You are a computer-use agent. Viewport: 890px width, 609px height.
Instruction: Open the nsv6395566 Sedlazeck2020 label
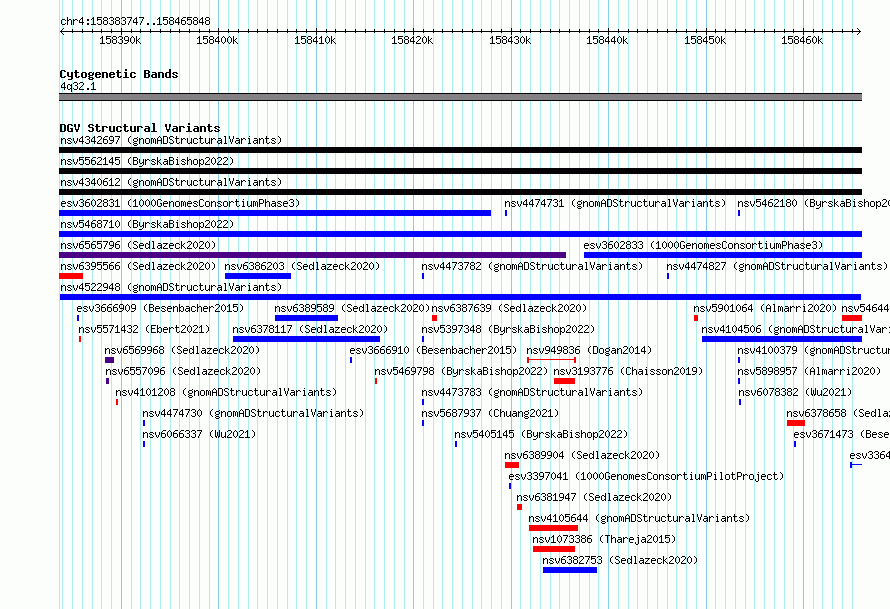click(138, 266)
